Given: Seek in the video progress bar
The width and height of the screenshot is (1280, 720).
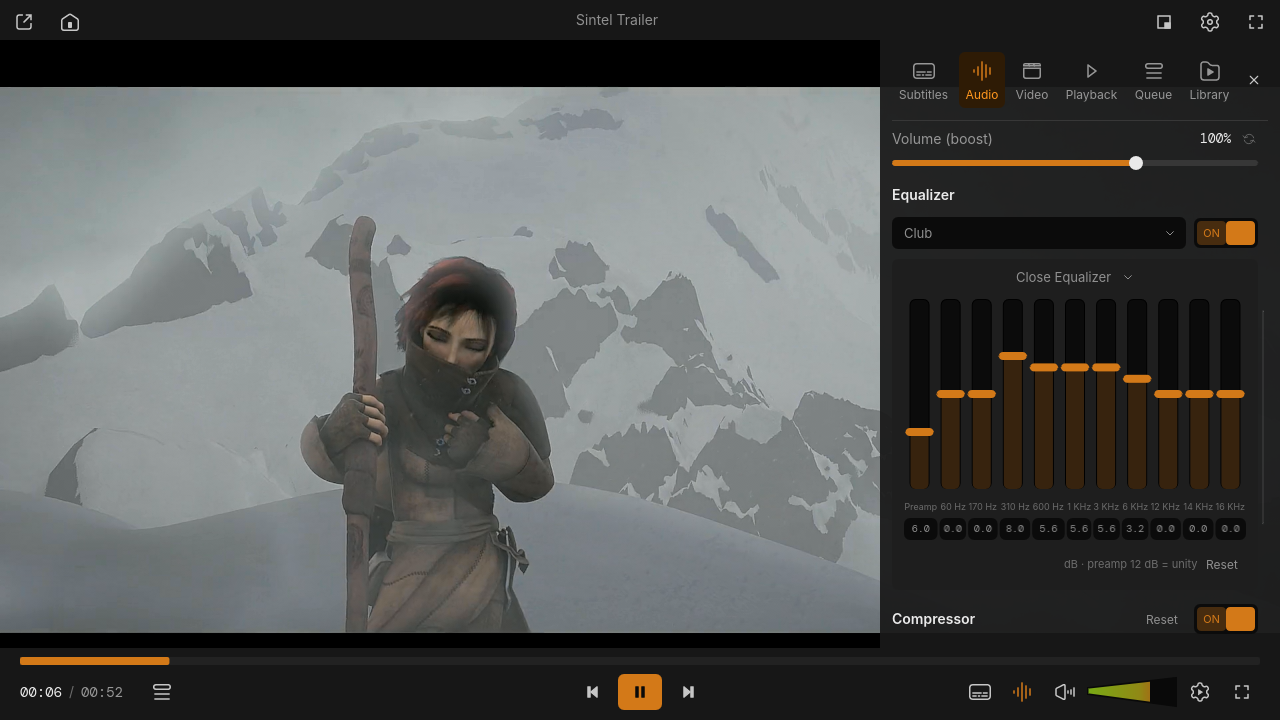Looking at the screenshot, I should (640, 661).
